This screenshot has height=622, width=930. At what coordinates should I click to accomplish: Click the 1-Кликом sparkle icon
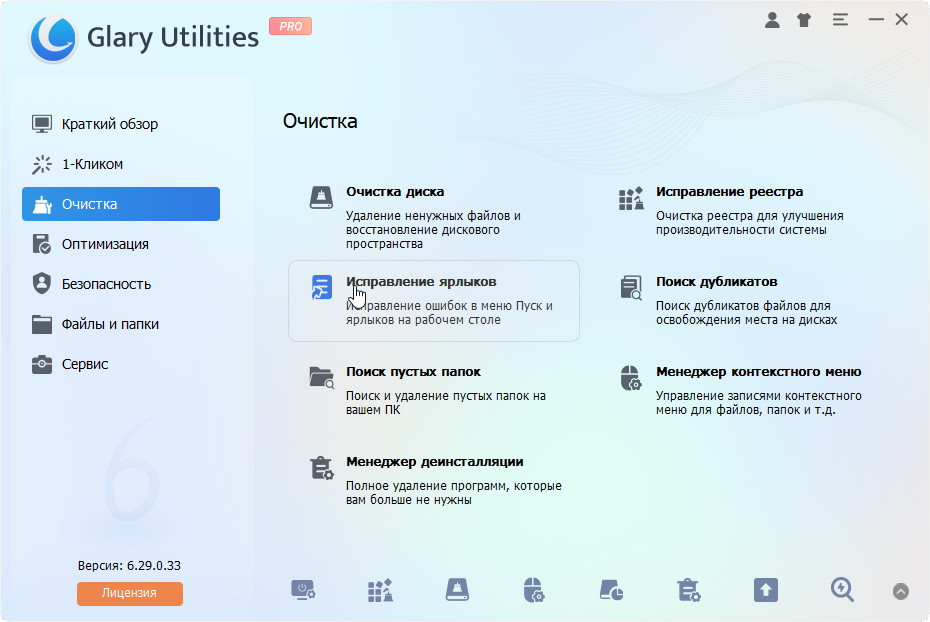tap(42, 164)
